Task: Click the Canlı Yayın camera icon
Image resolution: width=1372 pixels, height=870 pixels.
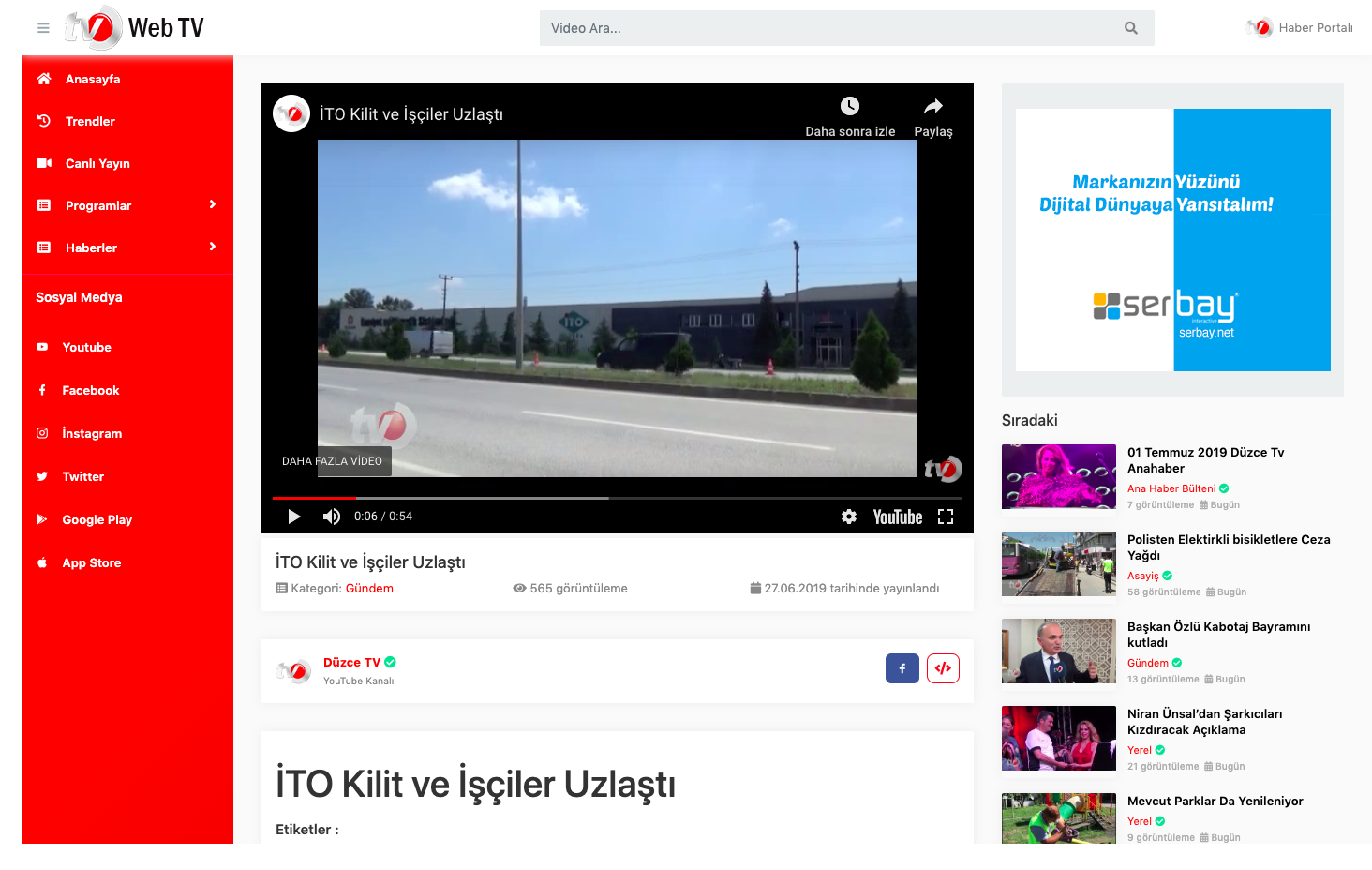Action: coord(44,163)
